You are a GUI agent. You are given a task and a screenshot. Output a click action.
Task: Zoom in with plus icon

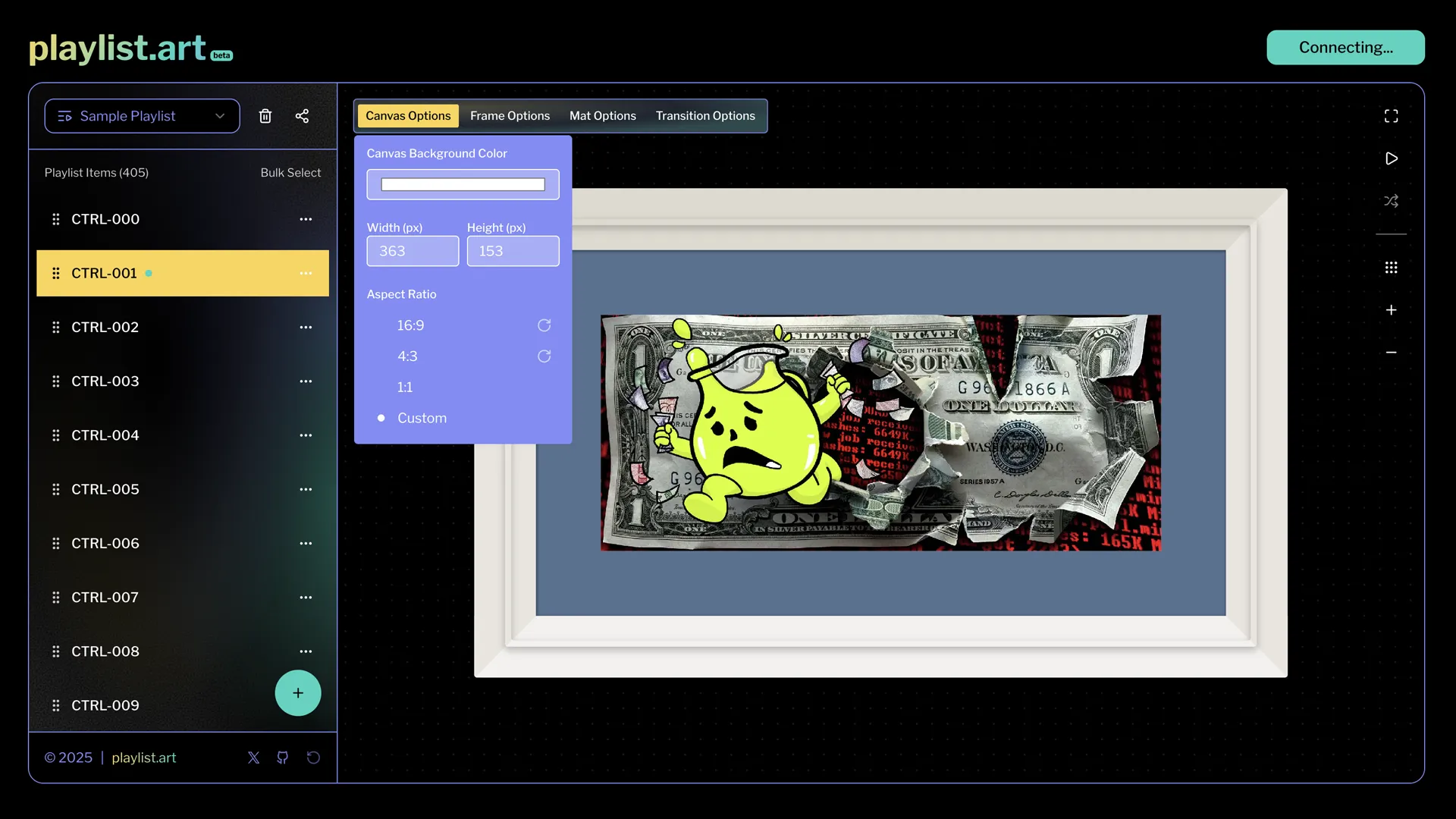click(x=1391, y=310)
